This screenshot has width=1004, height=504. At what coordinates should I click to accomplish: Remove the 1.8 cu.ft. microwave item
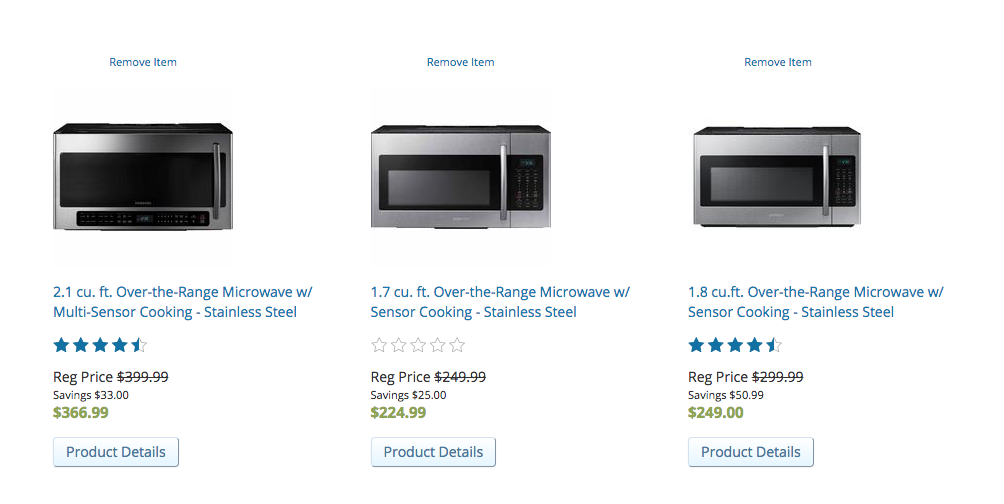pyautogui.click(x=777, y=62)
